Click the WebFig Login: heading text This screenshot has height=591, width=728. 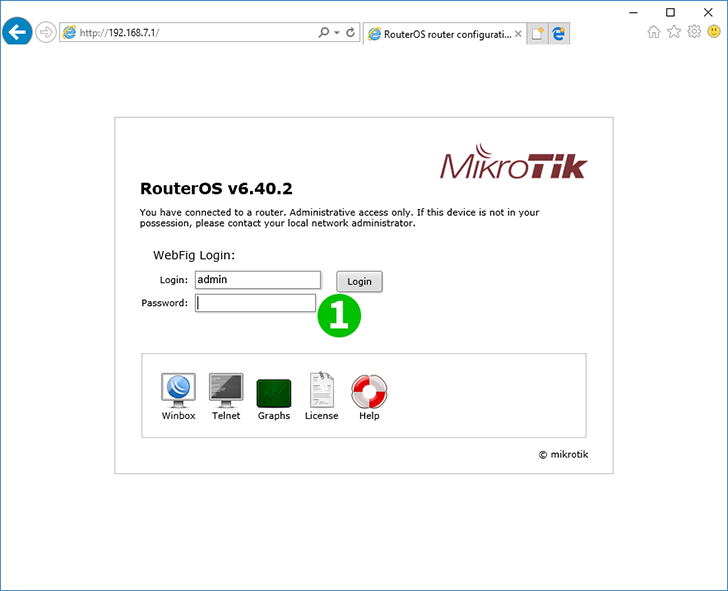pos(194,255)
